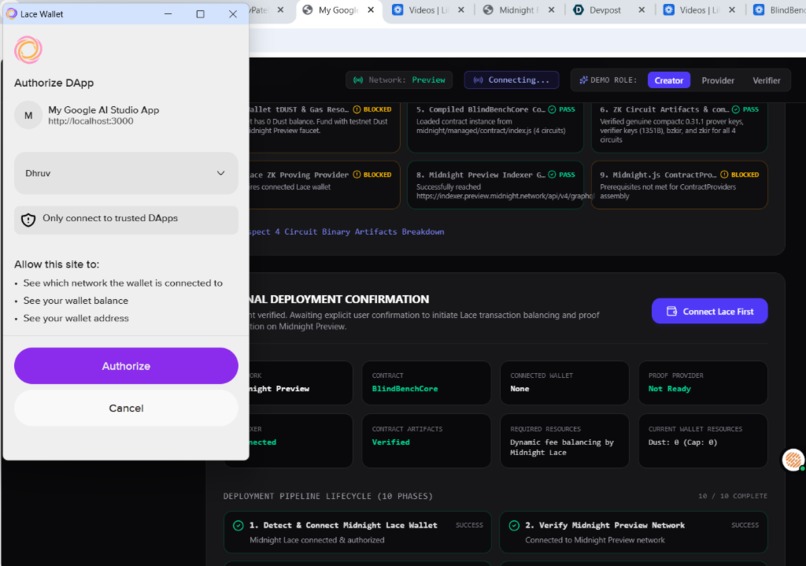Image resolution: width=806 pixels, height=566 pixels.
Task: Expand the 4 Circuit Binary Artifacts Breakdown link
Action: tap(347, 232)
